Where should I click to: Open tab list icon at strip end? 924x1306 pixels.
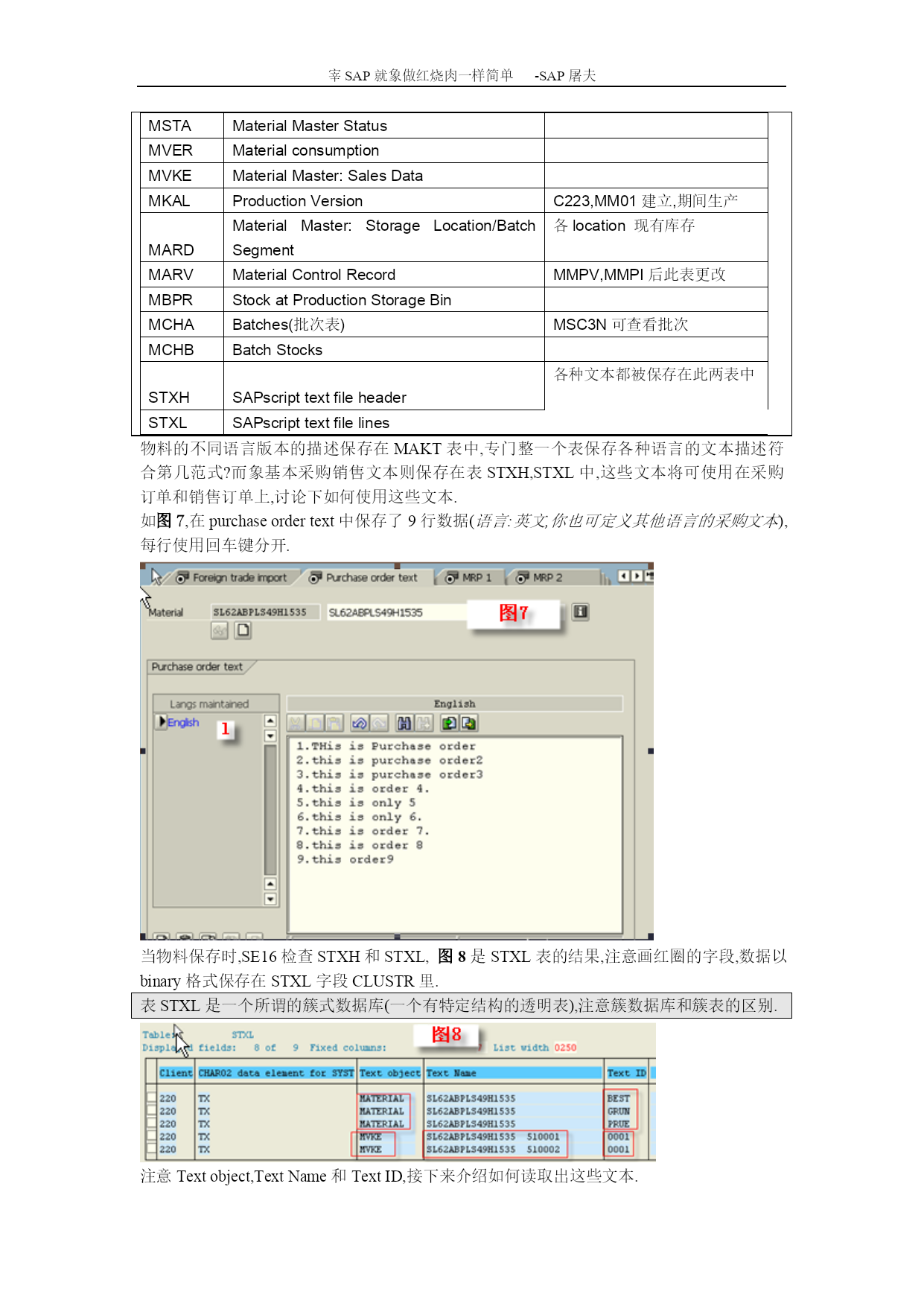649,576
